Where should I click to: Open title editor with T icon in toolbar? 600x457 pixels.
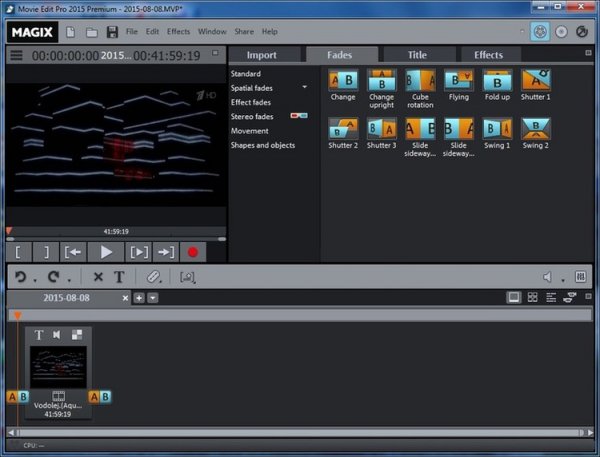pos(119,276)
